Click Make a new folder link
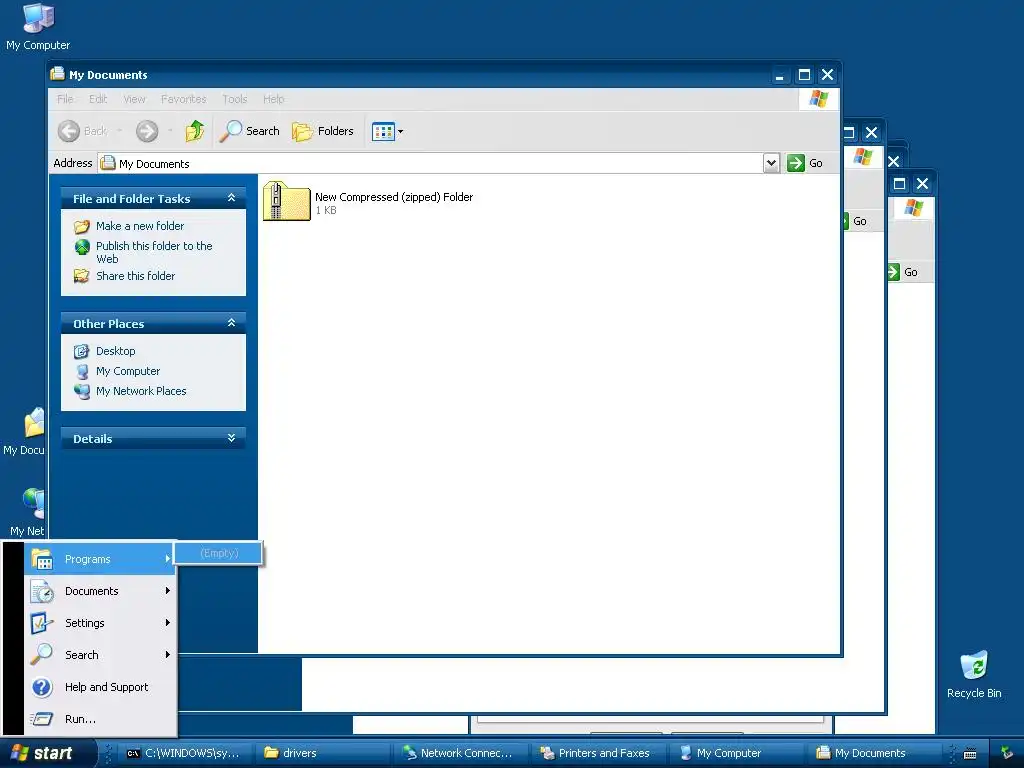The image size is (1024, 768). [x=140, y=226]
